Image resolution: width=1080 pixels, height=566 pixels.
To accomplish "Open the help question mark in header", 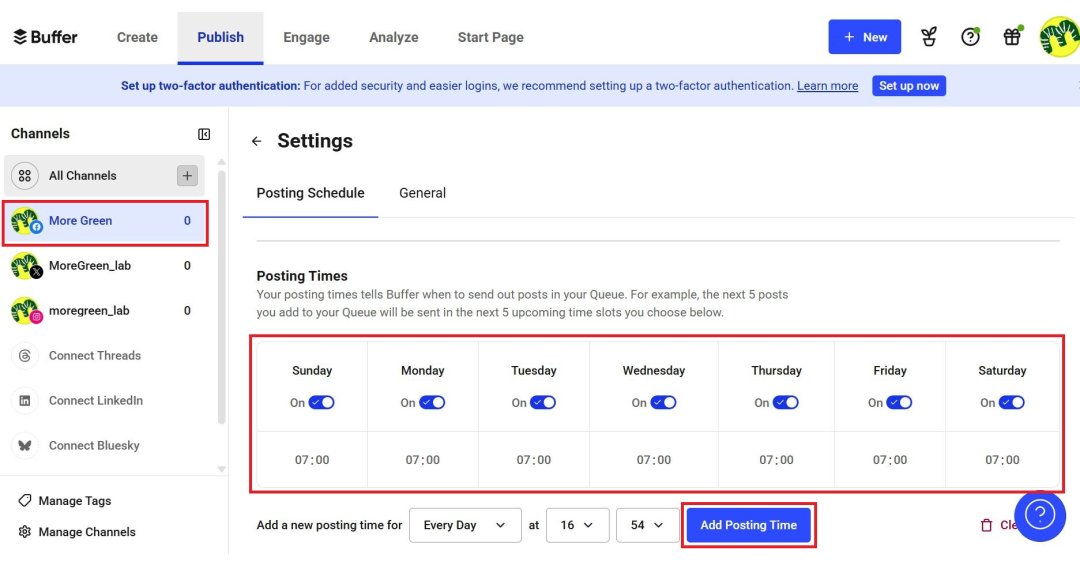I will 970,37.
